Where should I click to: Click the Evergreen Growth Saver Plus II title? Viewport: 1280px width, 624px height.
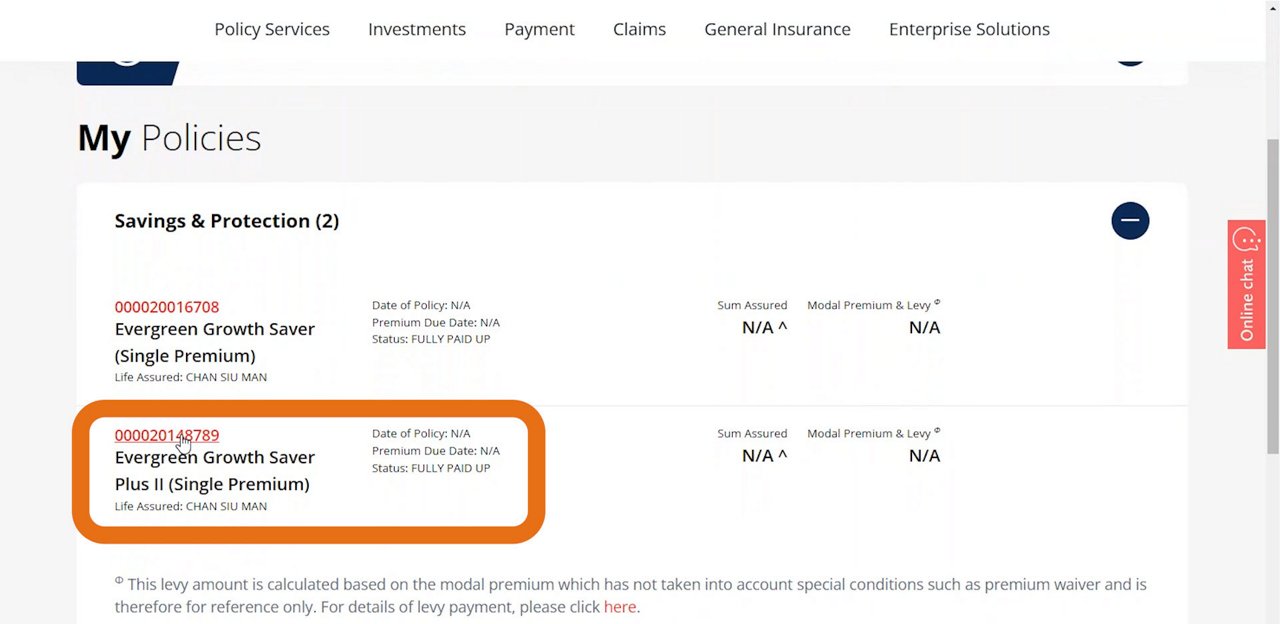coord(214,470)
